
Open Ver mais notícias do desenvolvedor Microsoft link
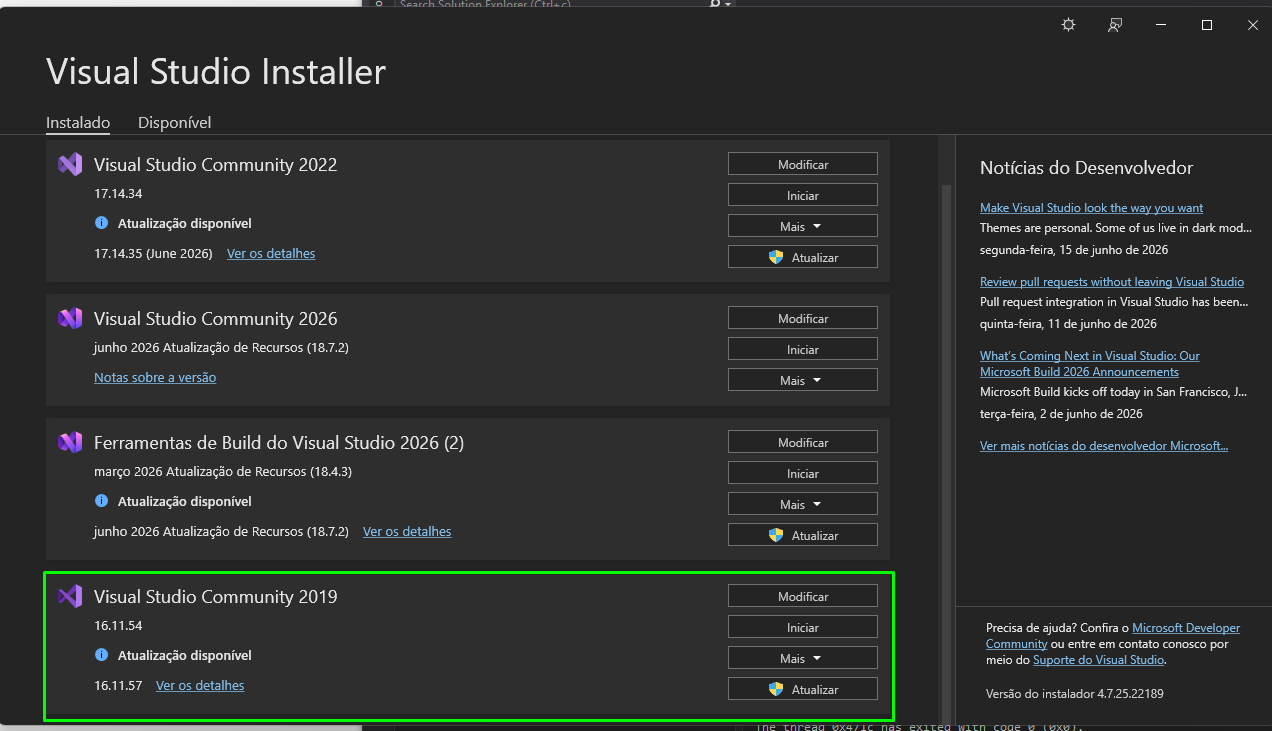pos(1104,446)
